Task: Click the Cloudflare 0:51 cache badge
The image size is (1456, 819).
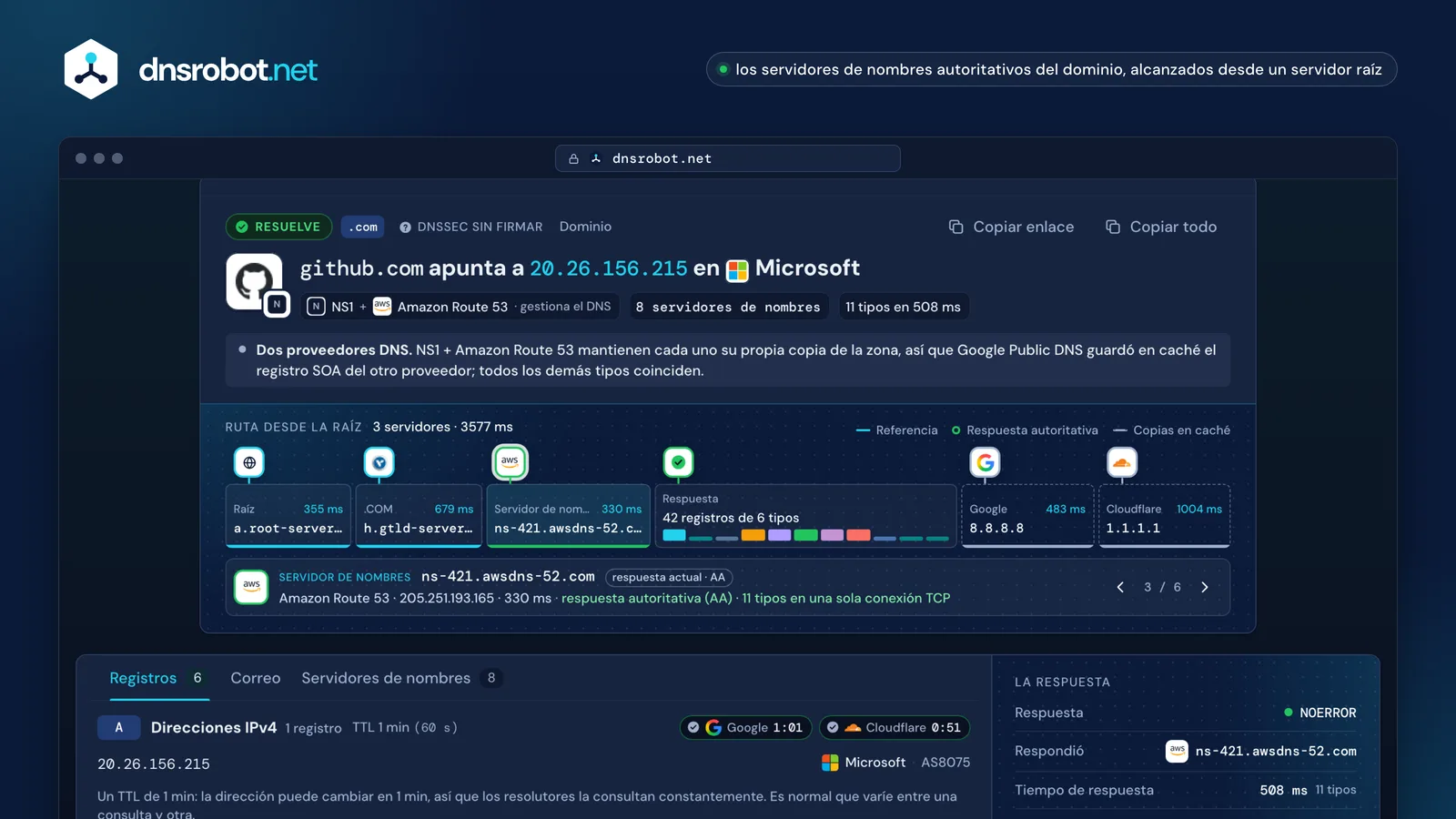Action: click(x=895, y=727)
